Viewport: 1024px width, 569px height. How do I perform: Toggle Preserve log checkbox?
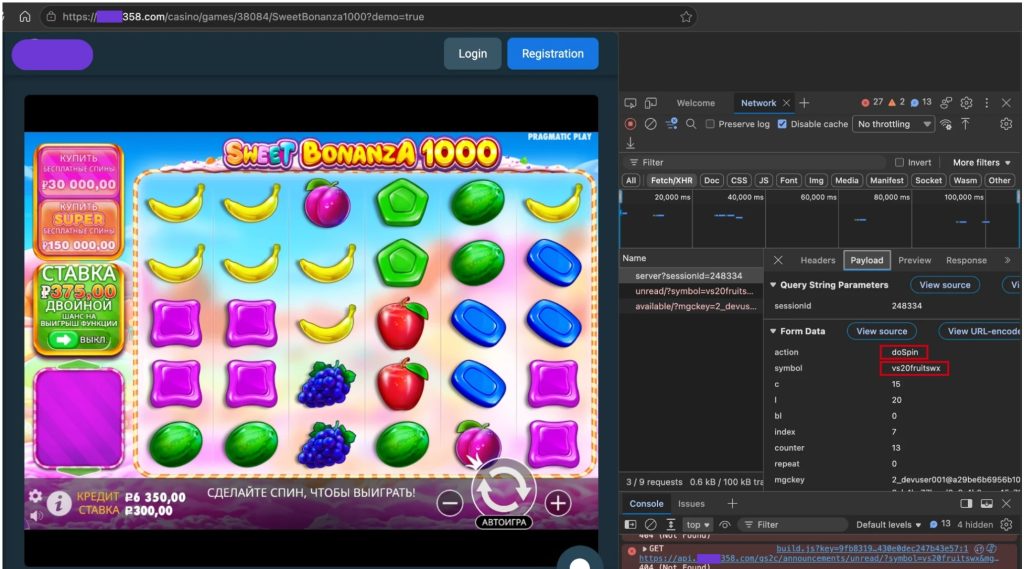coord(710,124)
